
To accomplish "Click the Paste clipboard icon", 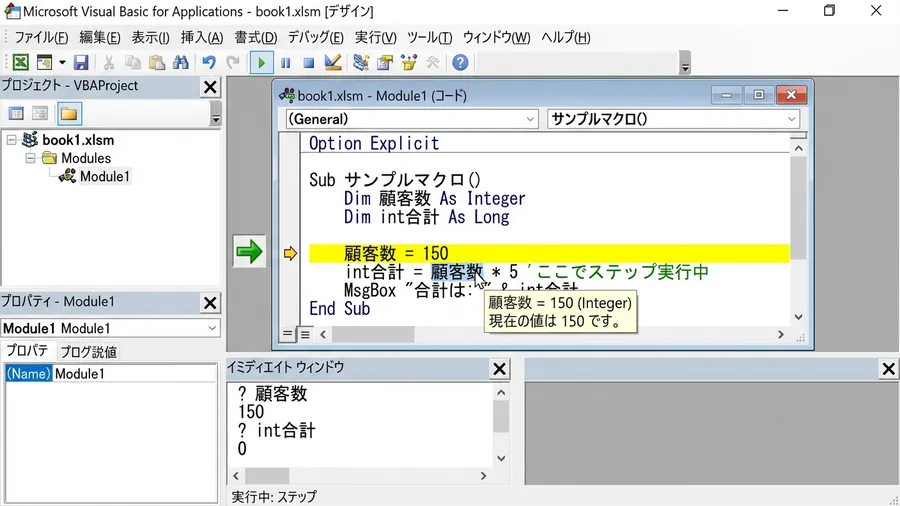I will tap(157, 62).
